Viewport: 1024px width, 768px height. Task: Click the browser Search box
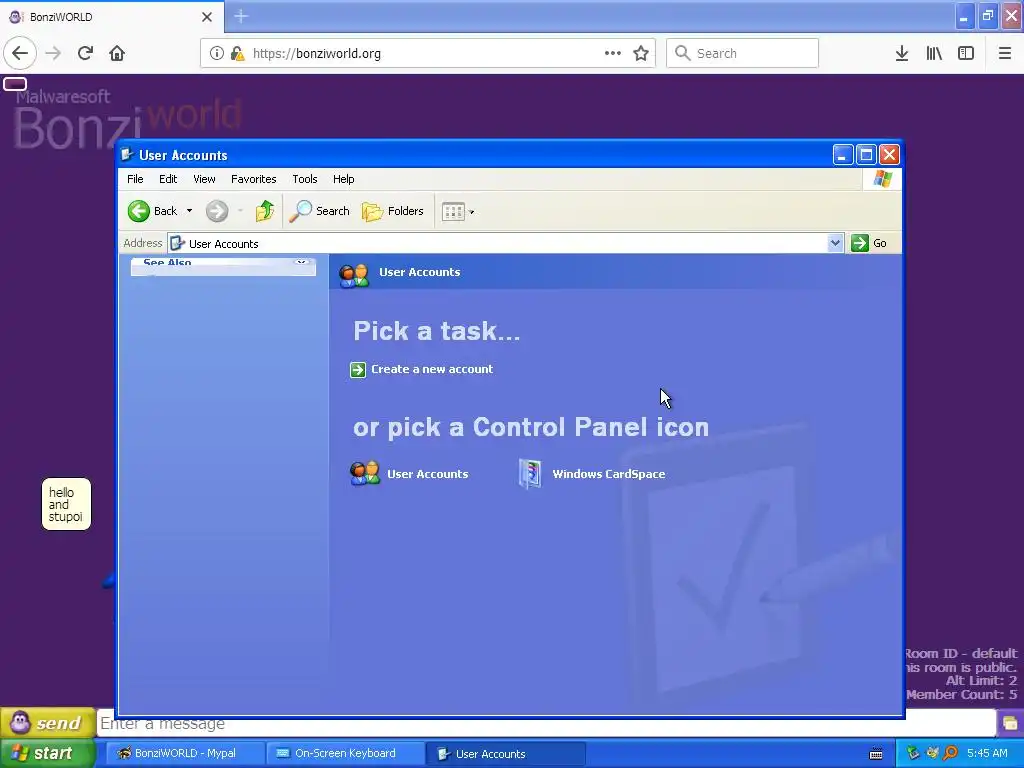click(x=742, y=53)
